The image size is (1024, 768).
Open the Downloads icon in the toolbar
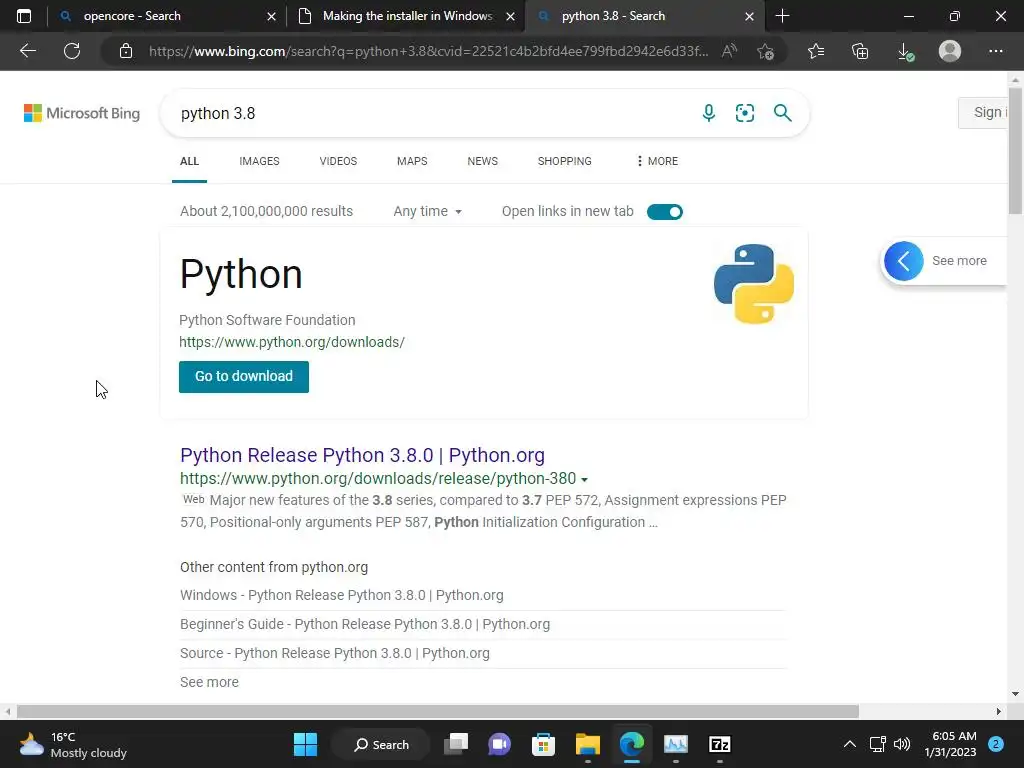pos(905,51)
